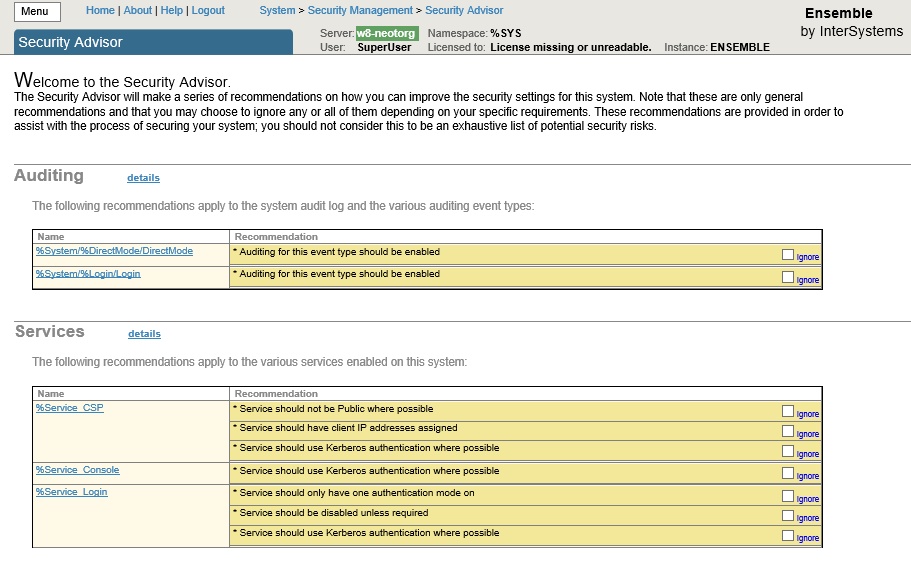The width and height of the screenshot is (911, 573).
Task: Open the %Service_Login service
Action: click(71, 492)
